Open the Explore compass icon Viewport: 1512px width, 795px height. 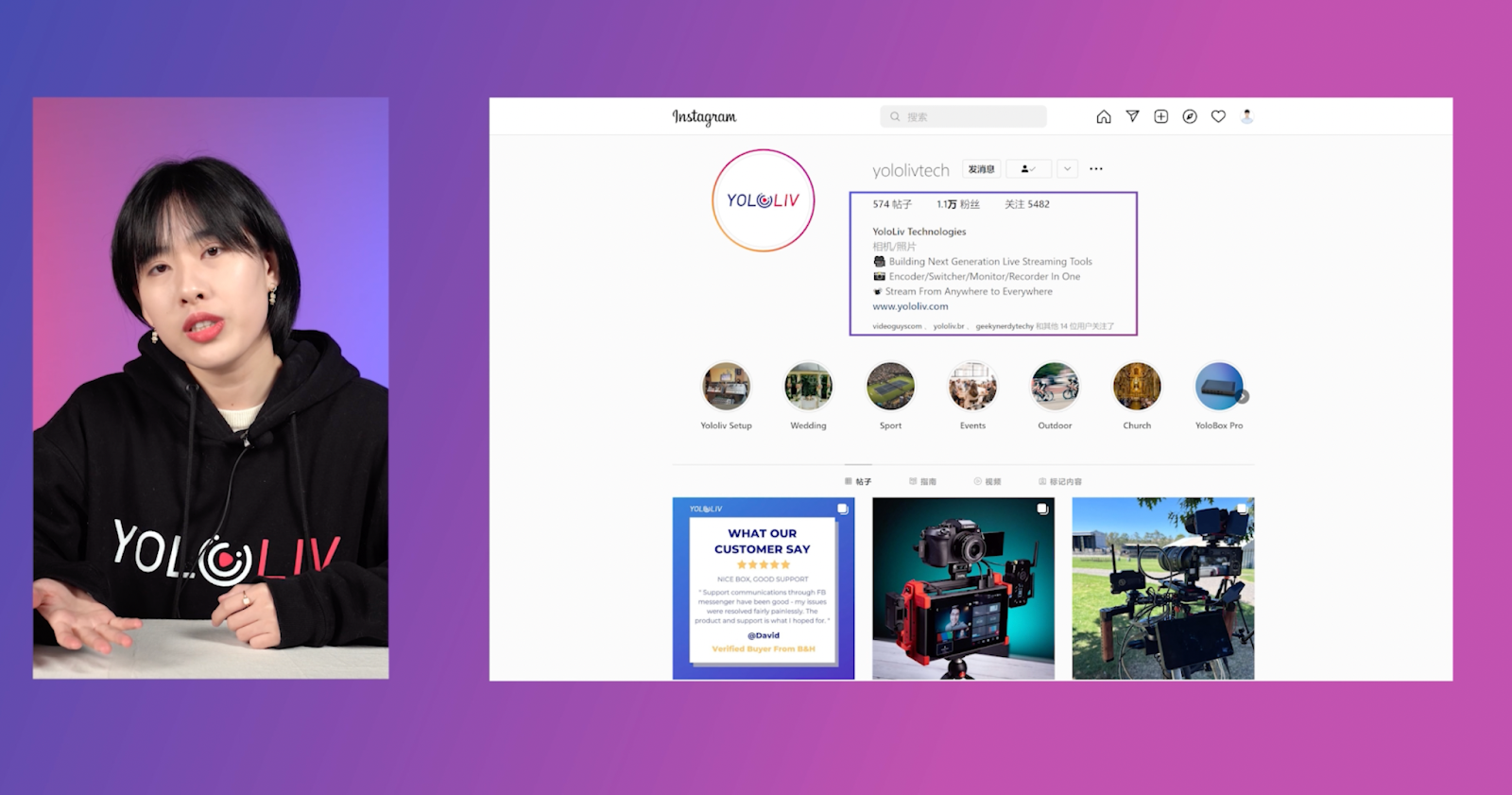point(1190,116)
